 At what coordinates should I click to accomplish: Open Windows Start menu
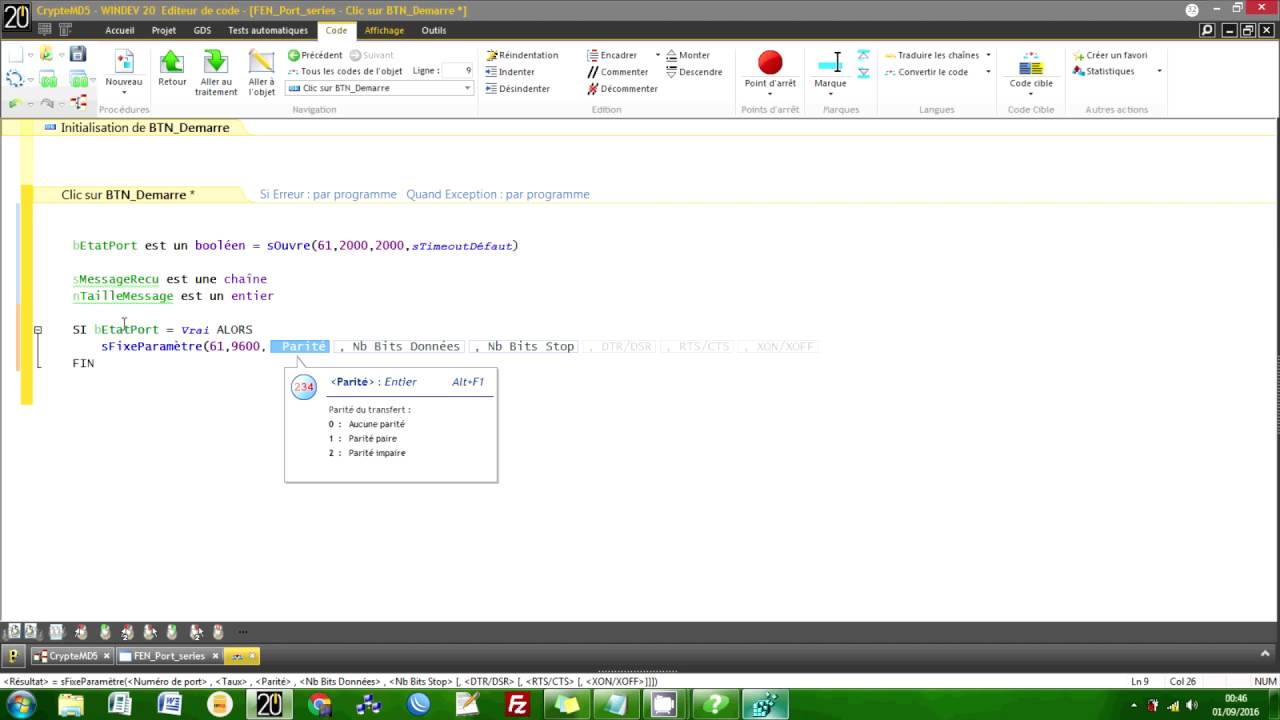[x=20, y=705]
